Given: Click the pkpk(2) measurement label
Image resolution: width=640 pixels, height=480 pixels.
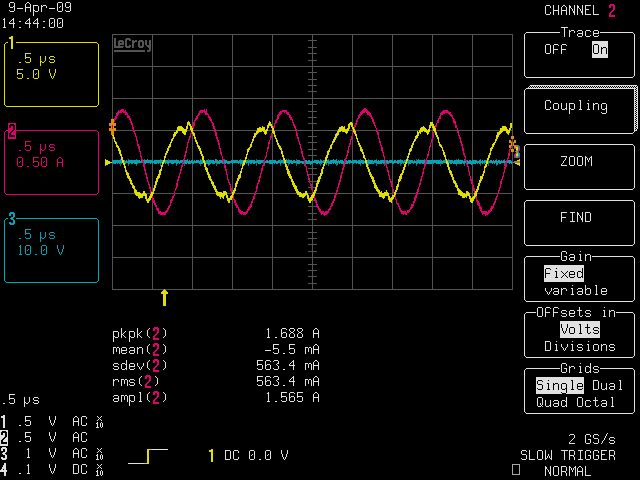Looking at the screenshot, I should point(140,333).
